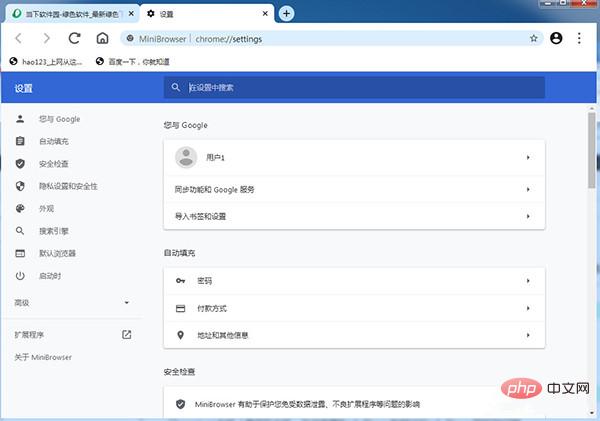Click the arrow on the 密码 row
The image size is (600, 421).
click(x=528, y=281)
